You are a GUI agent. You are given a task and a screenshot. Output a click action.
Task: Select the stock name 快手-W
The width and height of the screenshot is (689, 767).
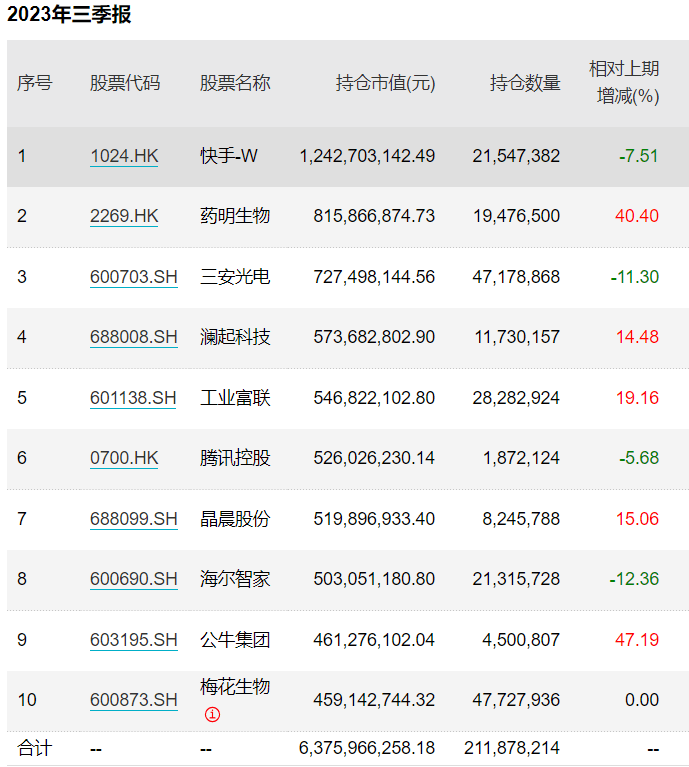click(x=229, y=156)
